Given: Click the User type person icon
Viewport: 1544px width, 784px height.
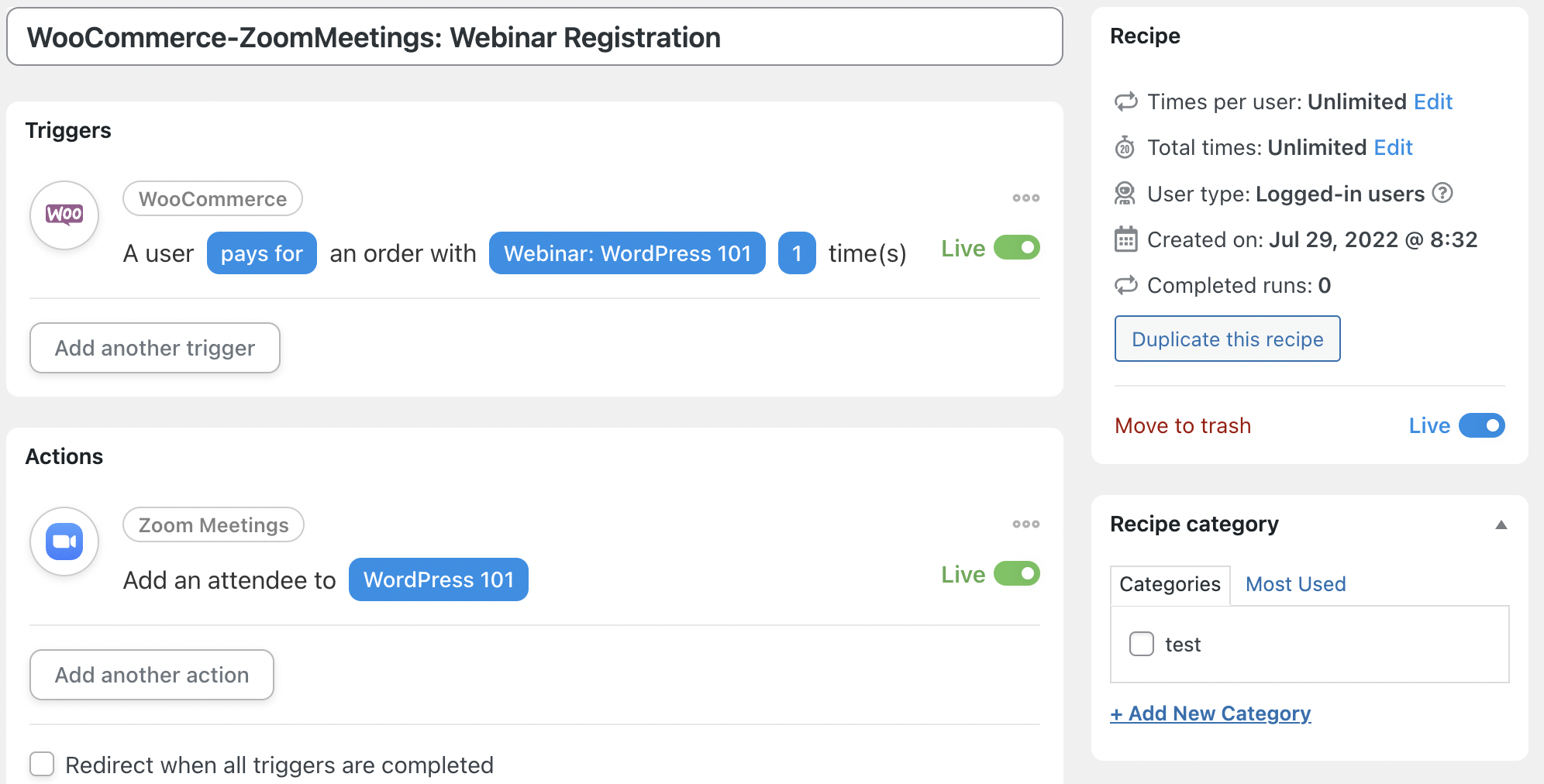Looking at the screenshot, I should pyautogui.click(x=1125, y=193).
